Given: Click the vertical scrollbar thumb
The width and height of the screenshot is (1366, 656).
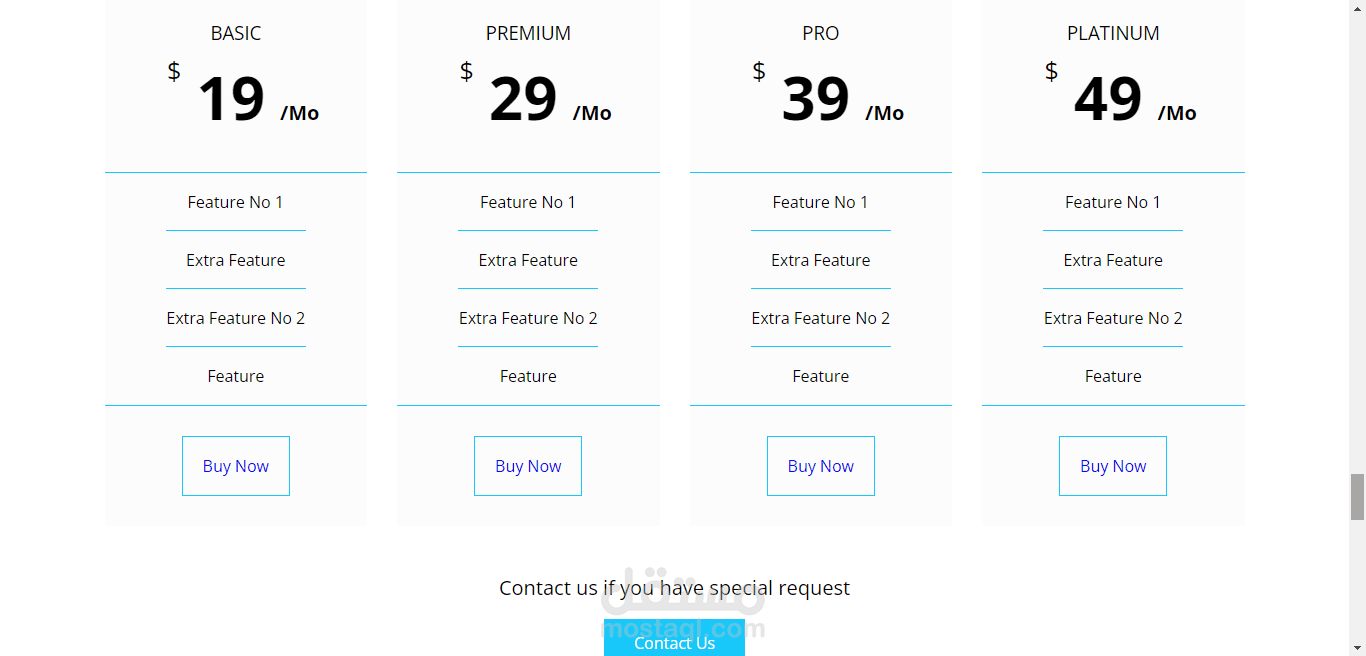Looking at the screenshot, I should pyautogui.click(x=1357, y=497).
